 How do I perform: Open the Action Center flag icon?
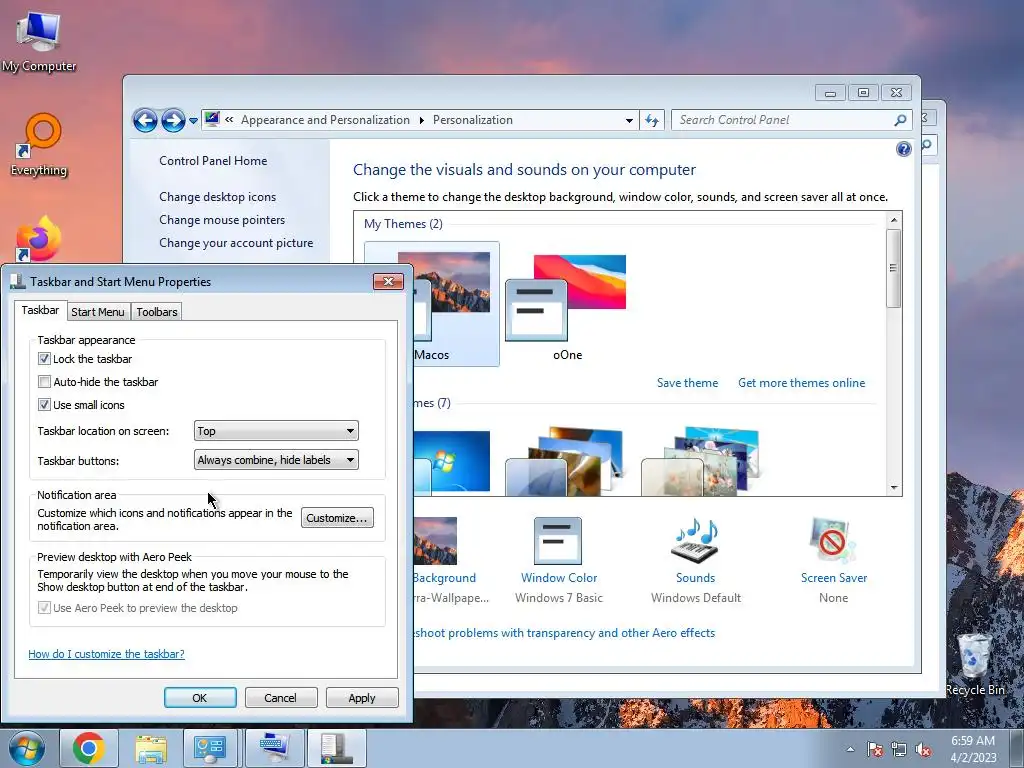click(x=874, y=749)
